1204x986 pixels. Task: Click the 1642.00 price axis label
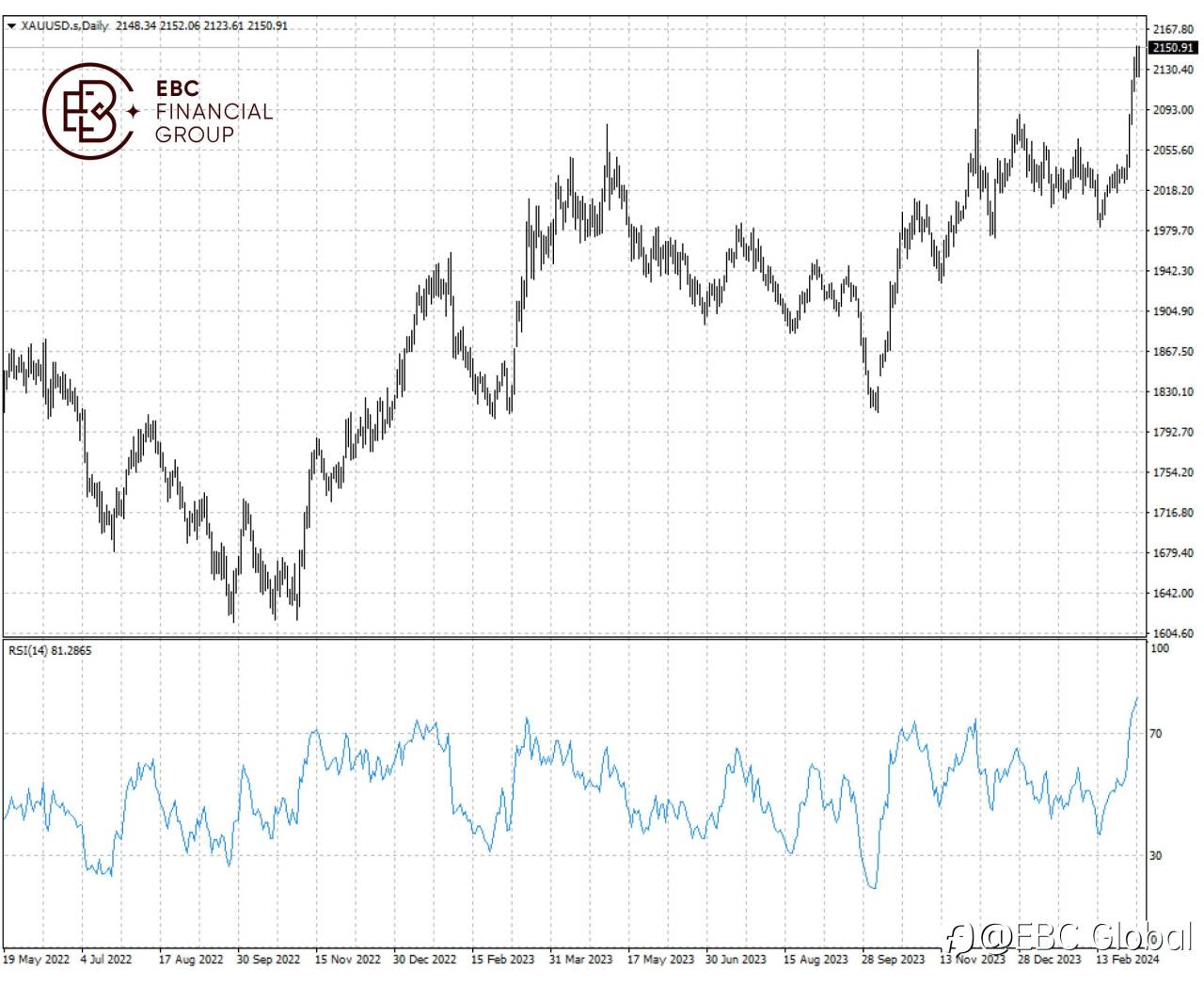[x=1173, y=594]
